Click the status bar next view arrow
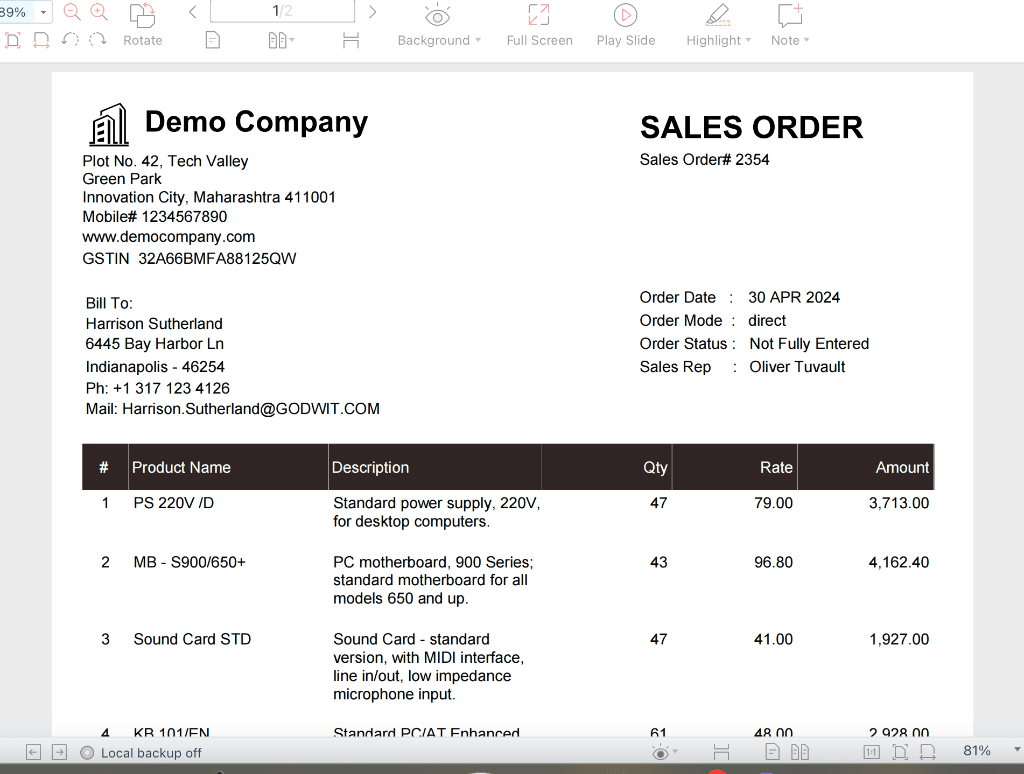Screen dimensions: 1024x774 point(59,752)
